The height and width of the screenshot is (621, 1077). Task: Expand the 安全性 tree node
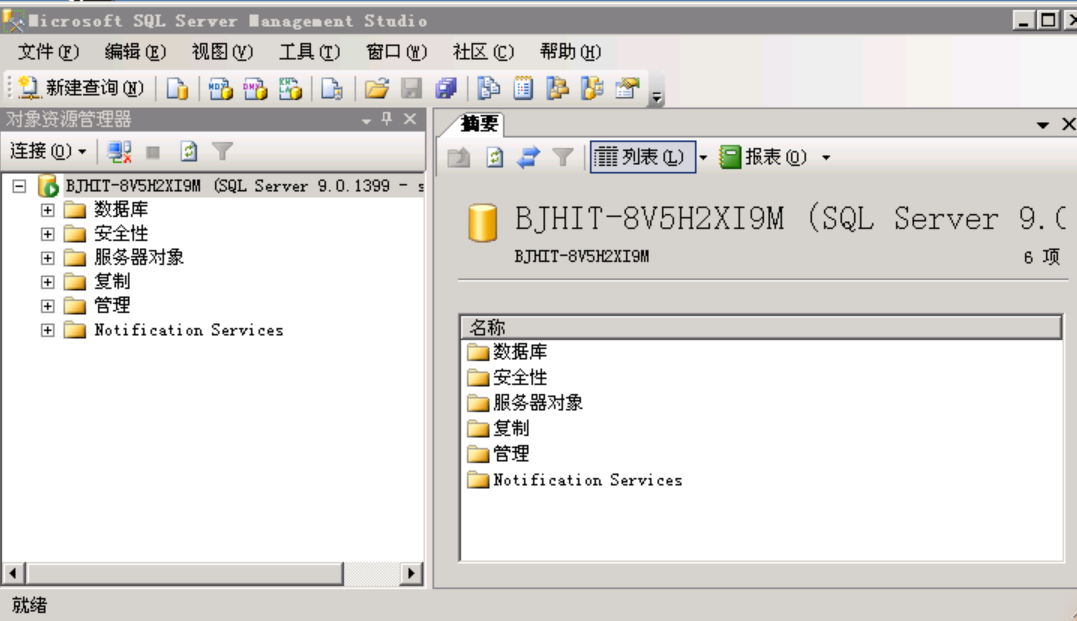click(x=47, y=234)
